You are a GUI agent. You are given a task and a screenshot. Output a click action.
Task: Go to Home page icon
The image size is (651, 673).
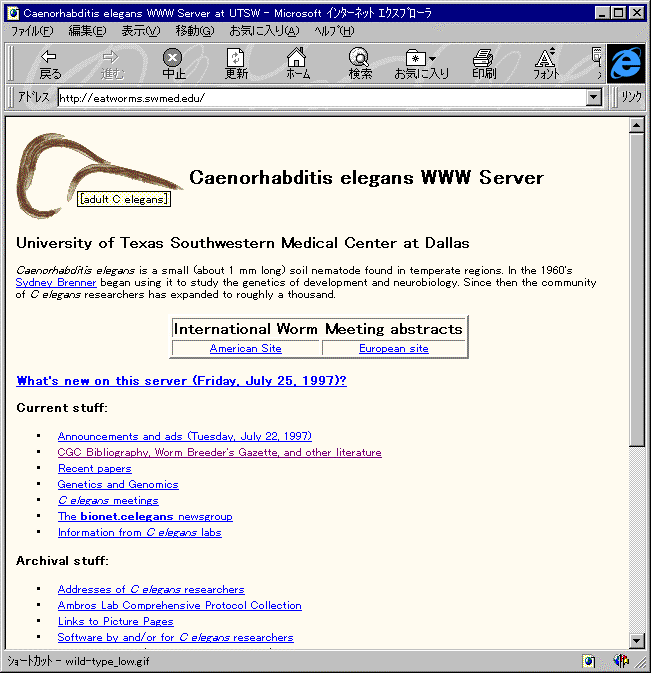297,64
